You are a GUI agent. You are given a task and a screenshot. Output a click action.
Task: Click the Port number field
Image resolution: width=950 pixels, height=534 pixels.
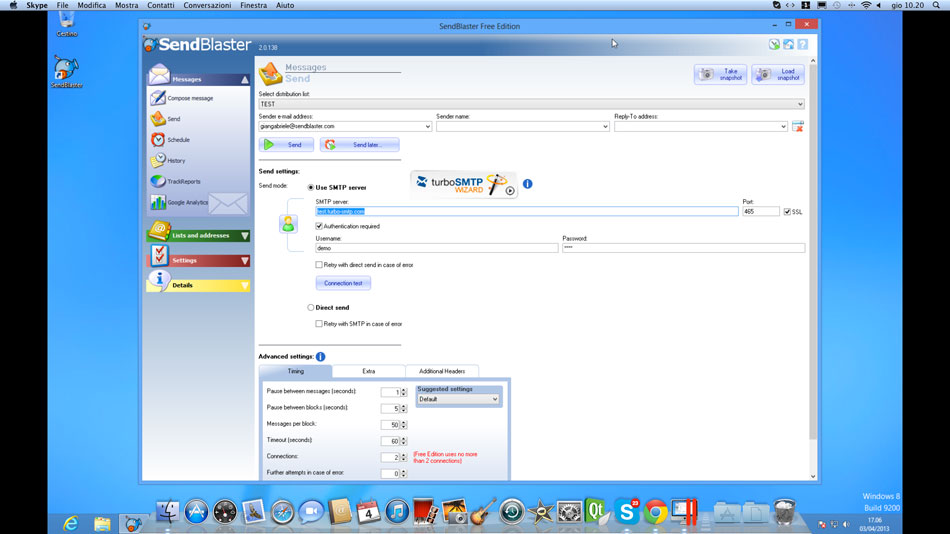(761, 212)
